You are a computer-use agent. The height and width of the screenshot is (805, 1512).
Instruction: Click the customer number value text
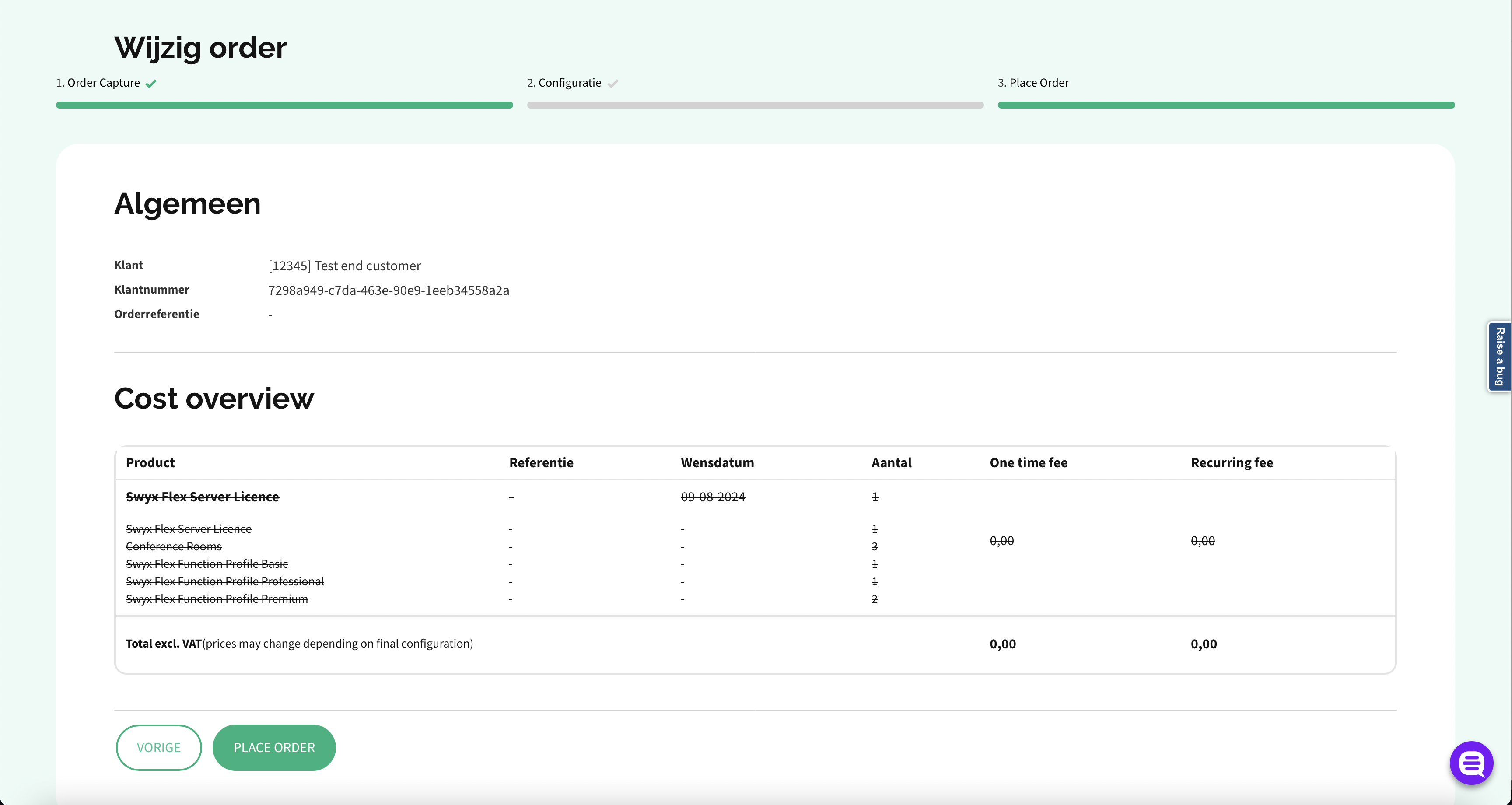388,290
